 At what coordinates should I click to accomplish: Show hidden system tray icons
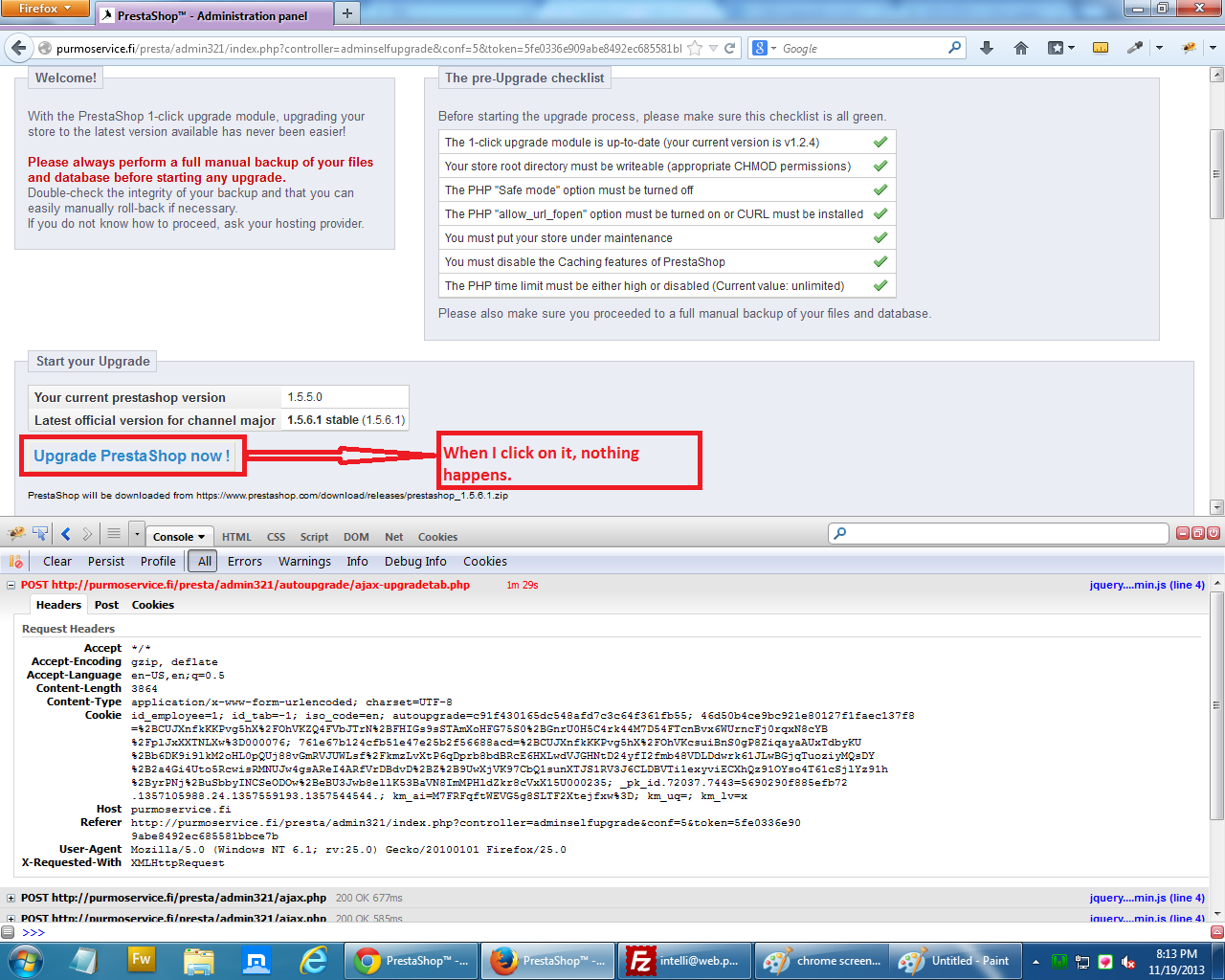pos(1036,961)
